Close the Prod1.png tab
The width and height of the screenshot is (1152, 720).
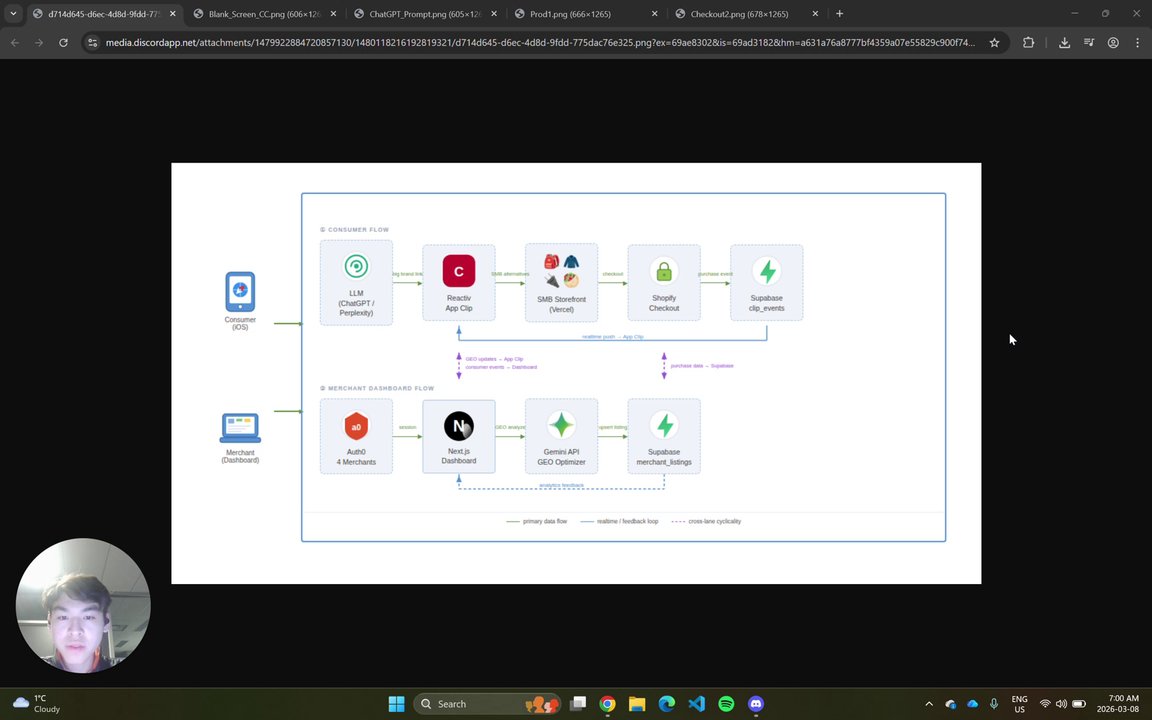pyautogui.click(x=654, y=14)
